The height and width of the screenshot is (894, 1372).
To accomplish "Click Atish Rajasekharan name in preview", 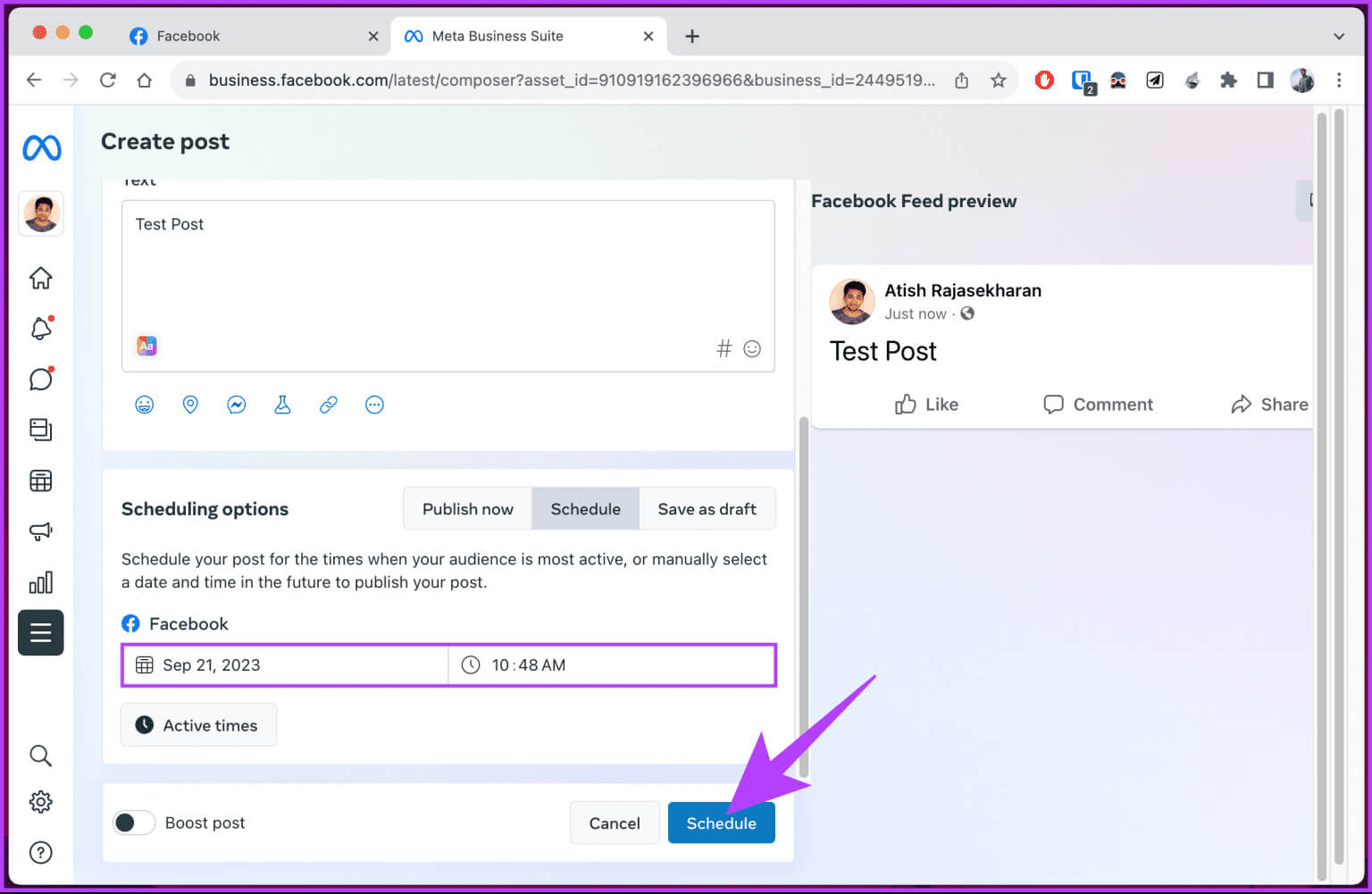I will [x=963, y=290].
